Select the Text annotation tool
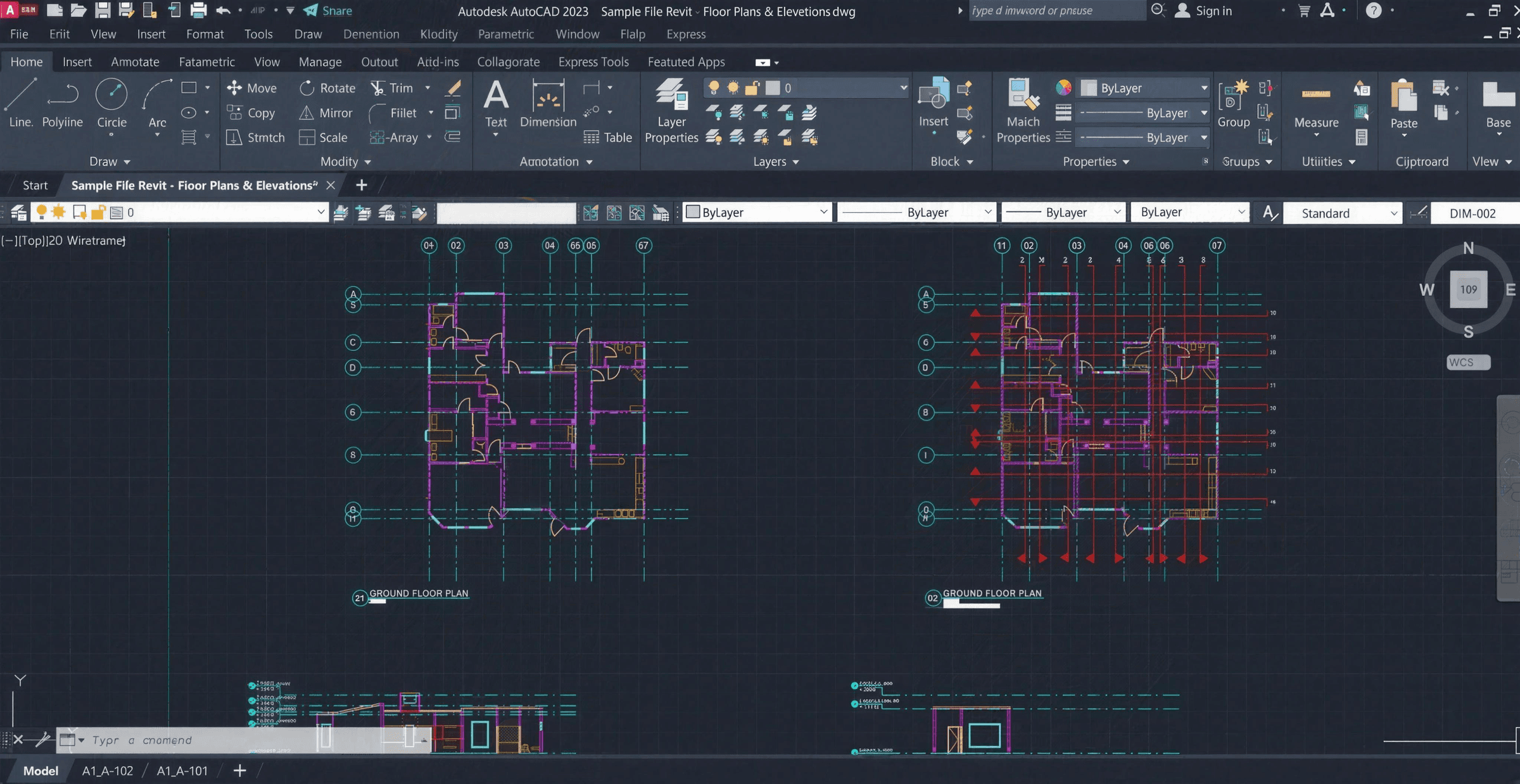This screenshot has width=1520, height=784. coord(496,103)
